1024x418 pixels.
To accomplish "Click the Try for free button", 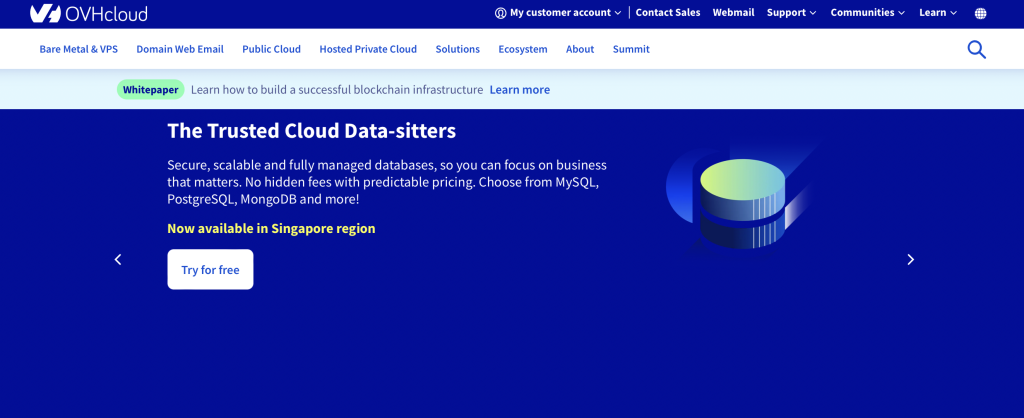I will pyautogui.click(x=210, y=269).
